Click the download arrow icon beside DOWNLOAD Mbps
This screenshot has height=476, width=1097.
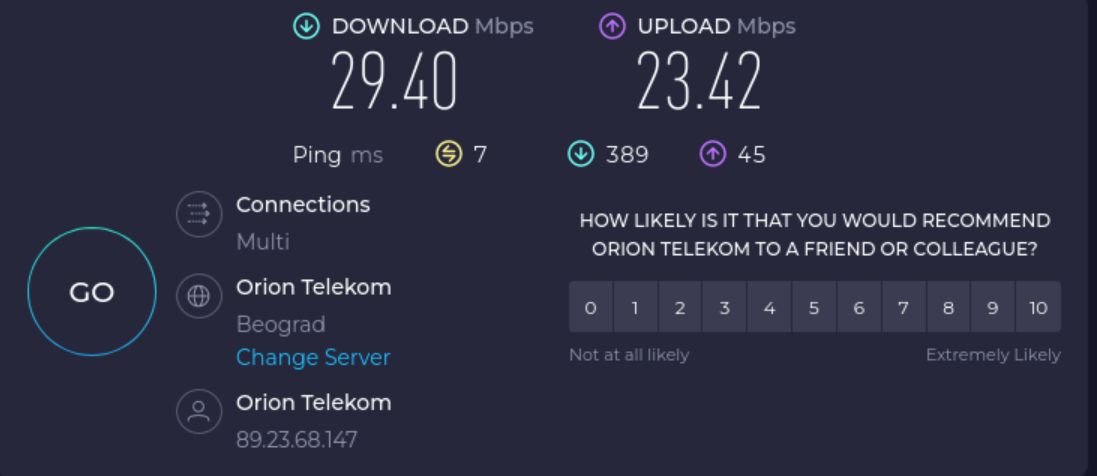point(307,27)
